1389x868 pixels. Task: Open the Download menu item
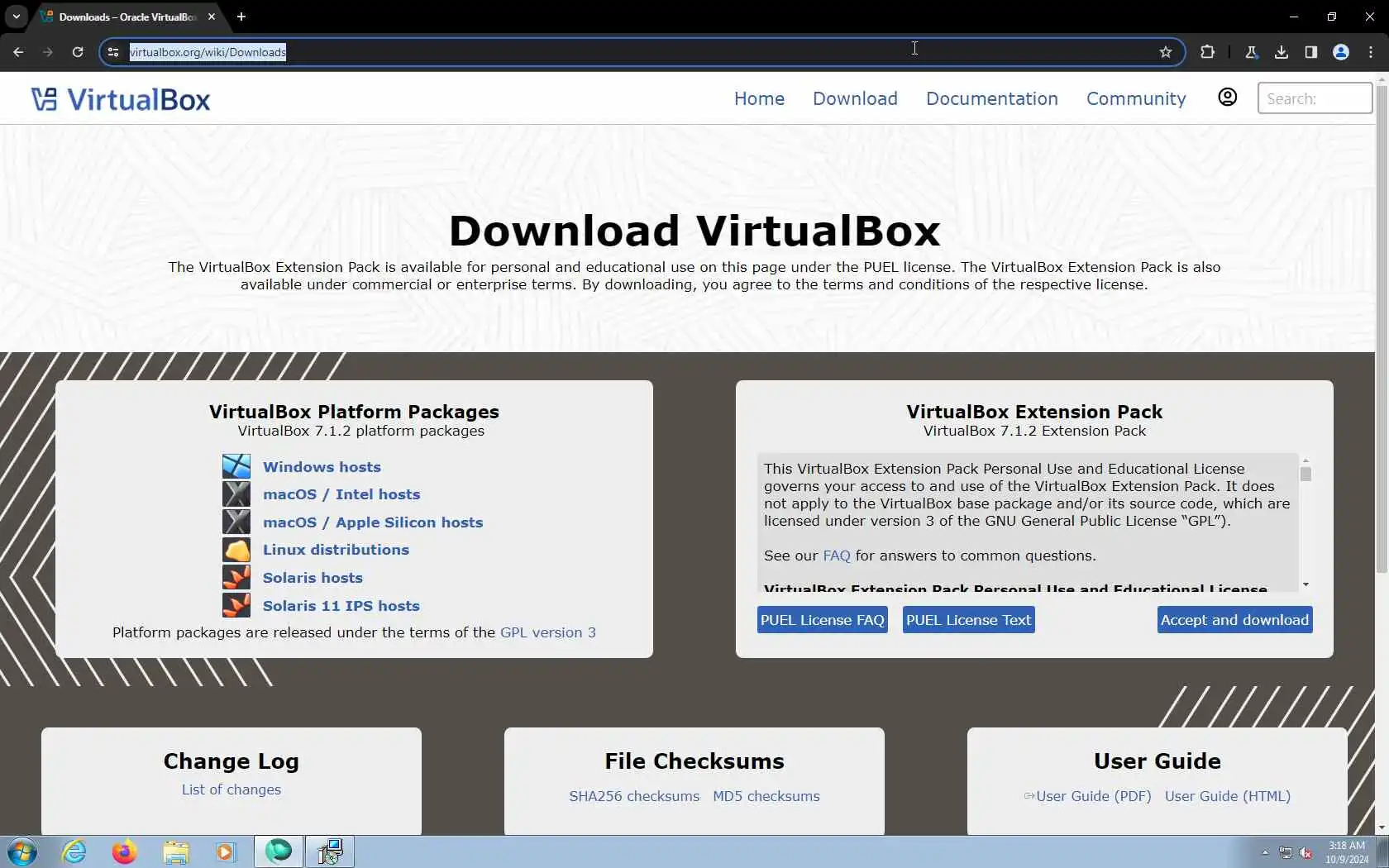(x=855, y=98)
